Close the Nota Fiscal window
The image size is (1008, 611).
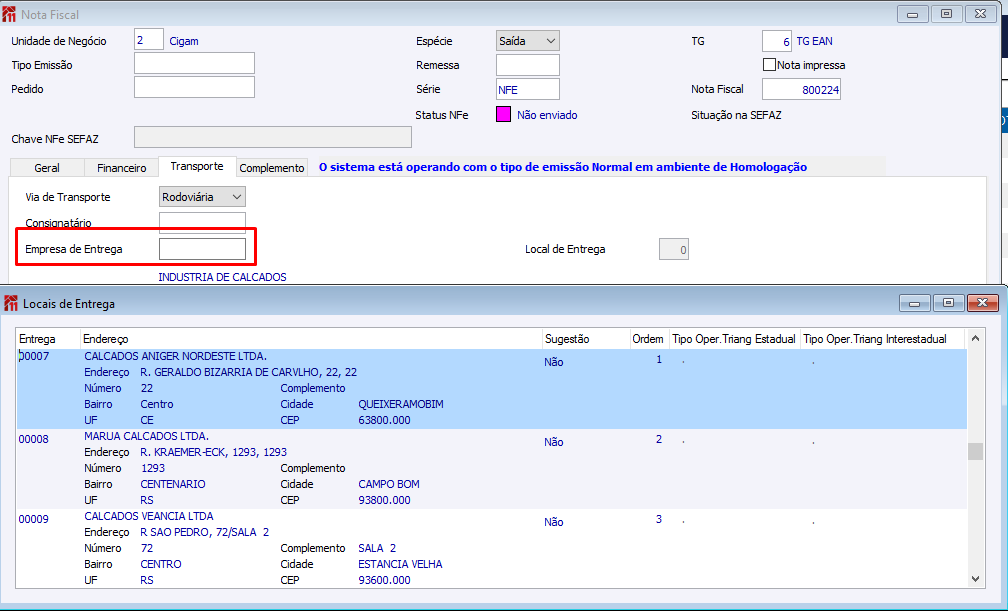click(x=980, y=14)
